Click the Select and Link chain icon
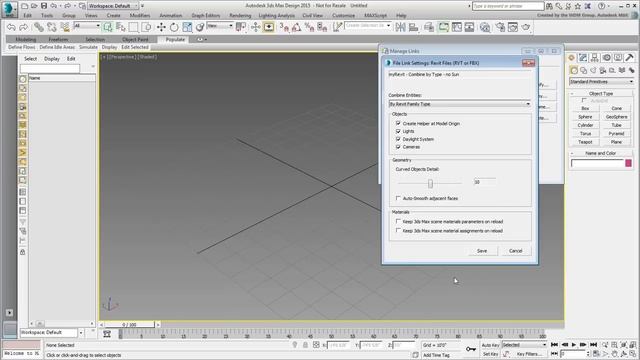The height and width of the screenshot is (360, 640). click(38, 27)
